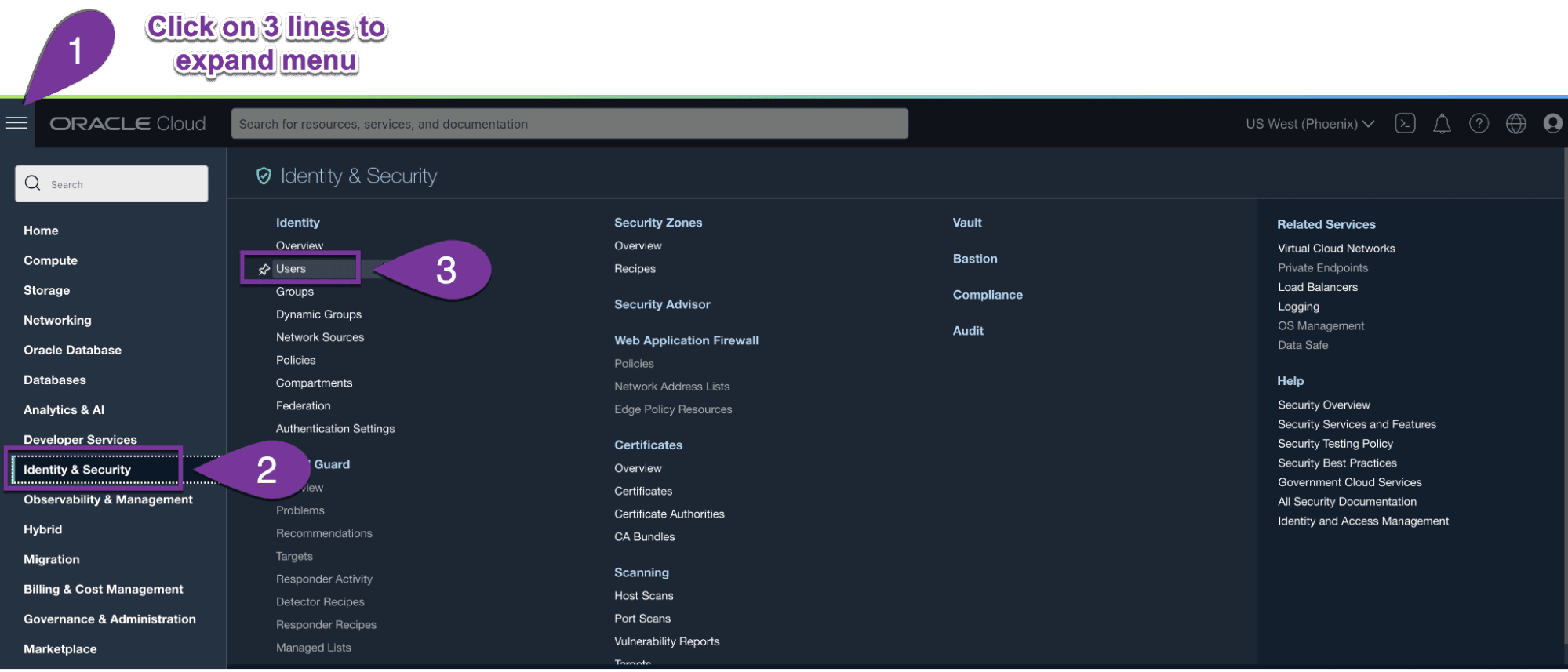Go to Compartments under Identity
Viewport: 1568px width, 672px height.
point(314,383)
